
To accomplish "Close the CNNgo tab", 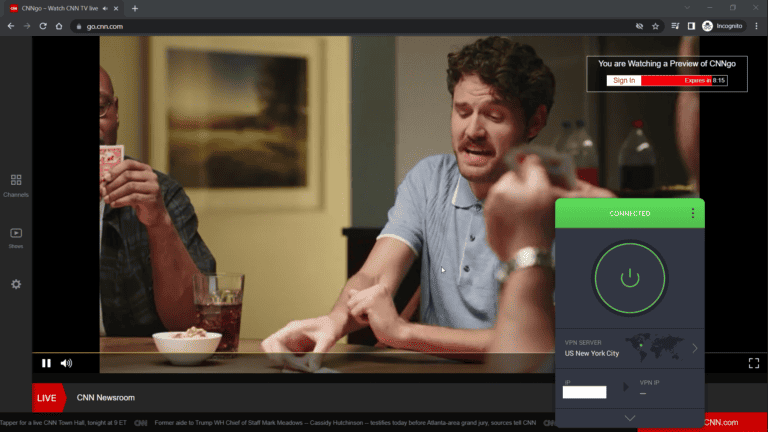I will (x=116, y=8).
